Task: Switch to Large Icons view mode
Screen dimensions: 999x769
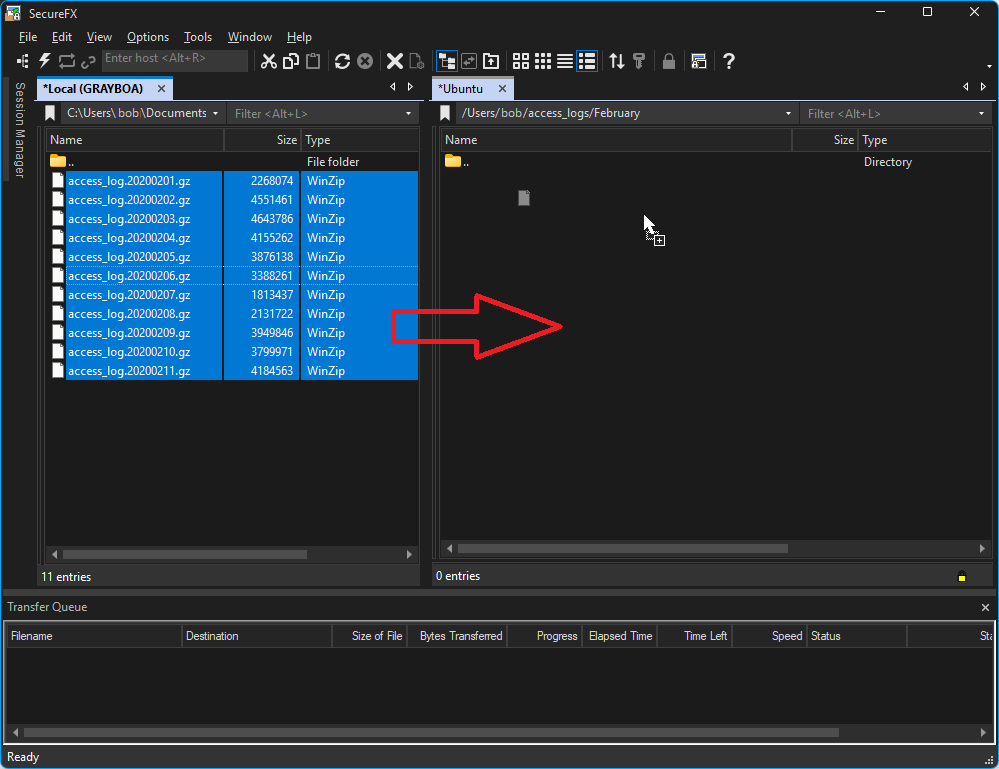Action: point(521,61)
